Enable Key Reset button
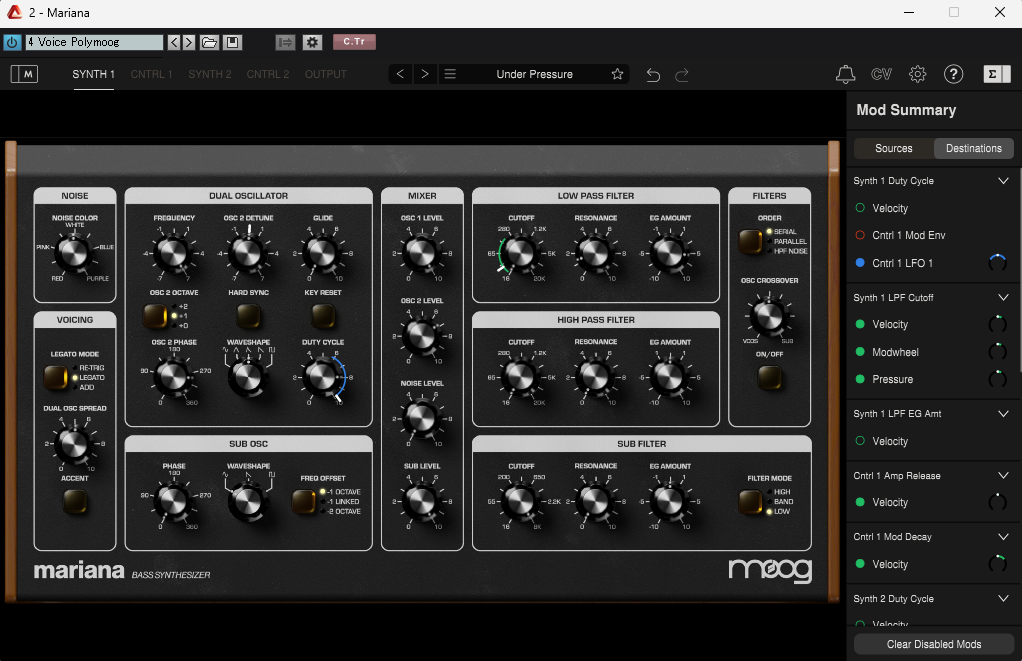Viewport: 1022px width, 661px height. click(x=323, y=316)
